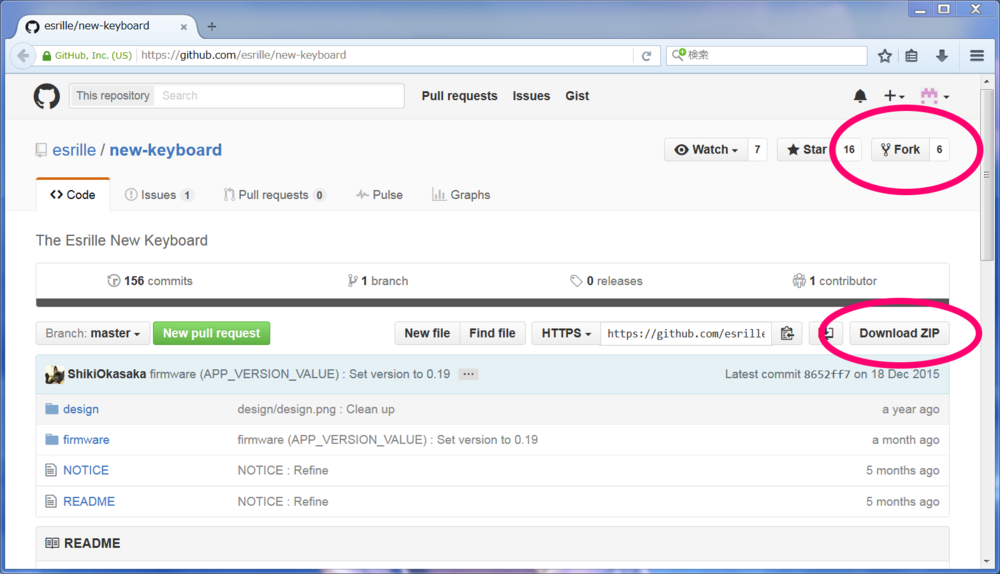Screen dimensions: 1000x574
Task: Open the ShikiOkasaka author link
Action: point(107,374)
